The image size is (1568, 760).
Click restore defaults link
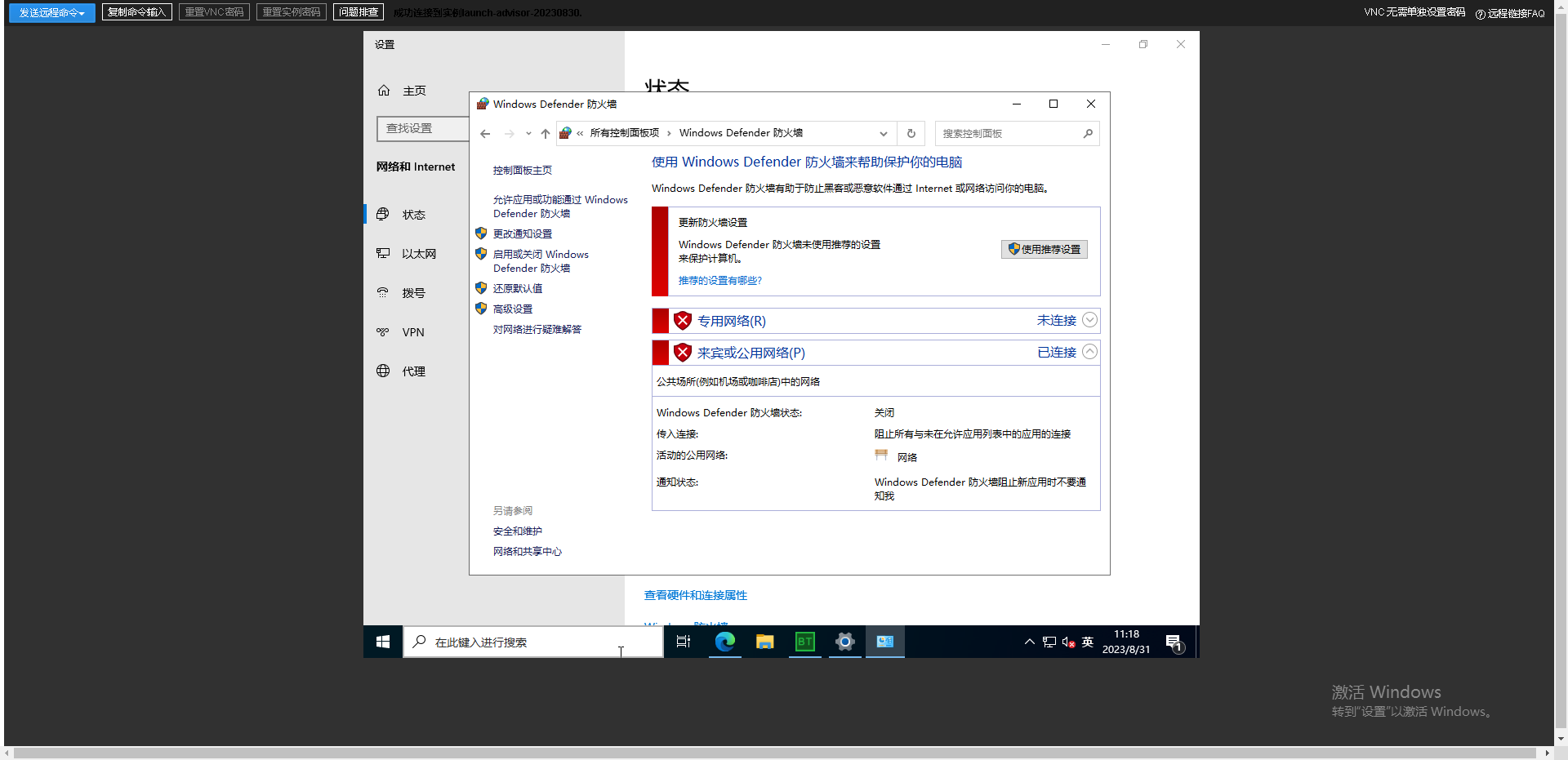click(x=518, y=289)
